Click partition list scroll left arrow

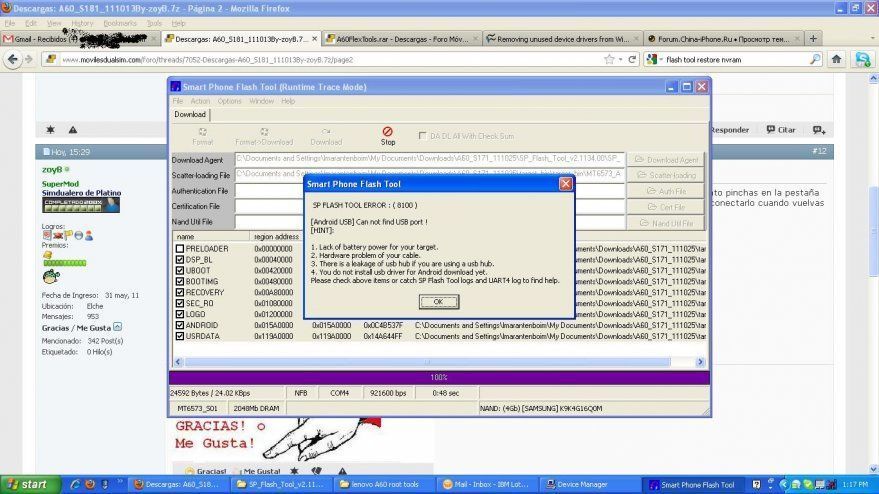pyautogui.click(x=178, y=362)
